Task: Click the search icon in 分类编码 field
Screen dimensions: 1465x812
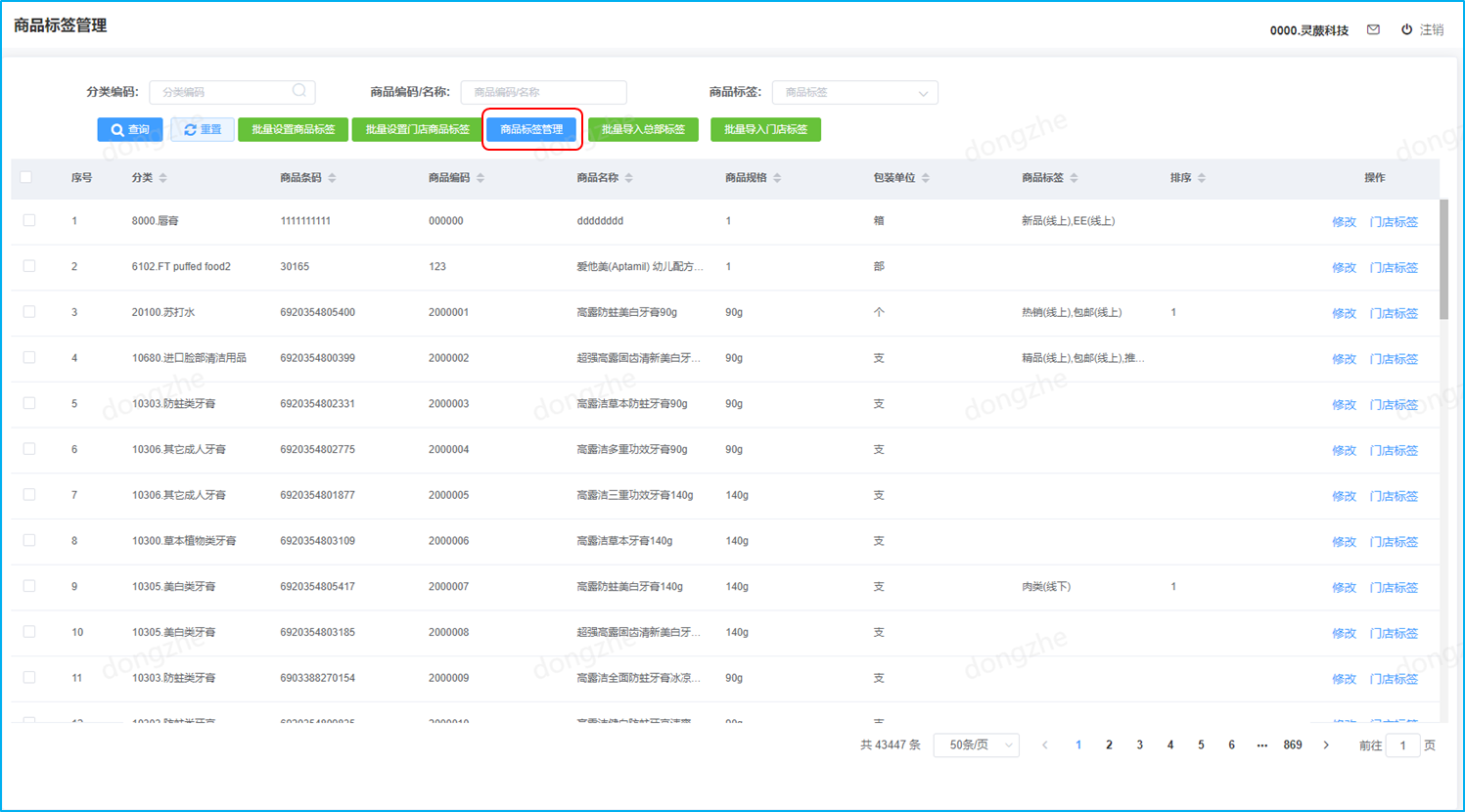Action: click(x=299, y=91)
